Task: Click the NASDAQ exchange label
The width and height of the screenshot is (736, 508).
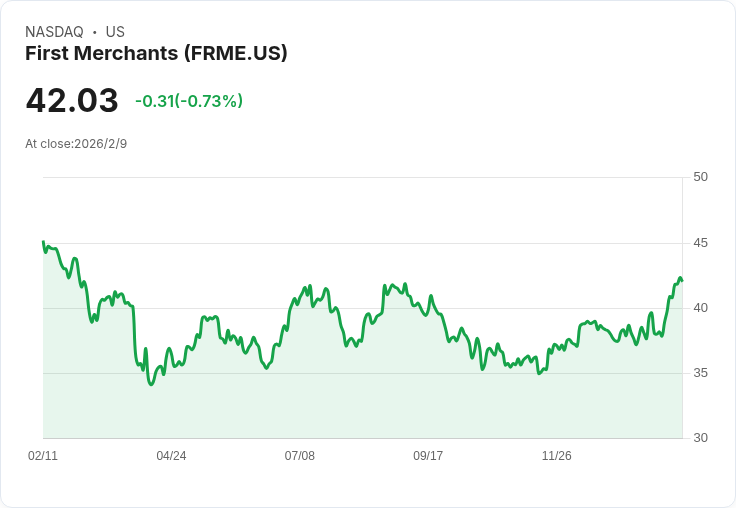Action: (x=54, y=32)
